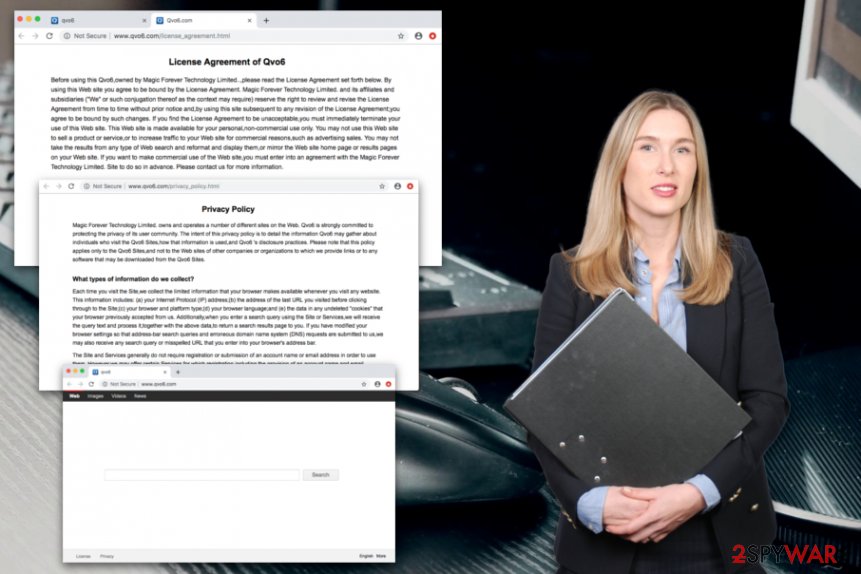Close the qvo6 tab in bottom search window

coord(165,372)
